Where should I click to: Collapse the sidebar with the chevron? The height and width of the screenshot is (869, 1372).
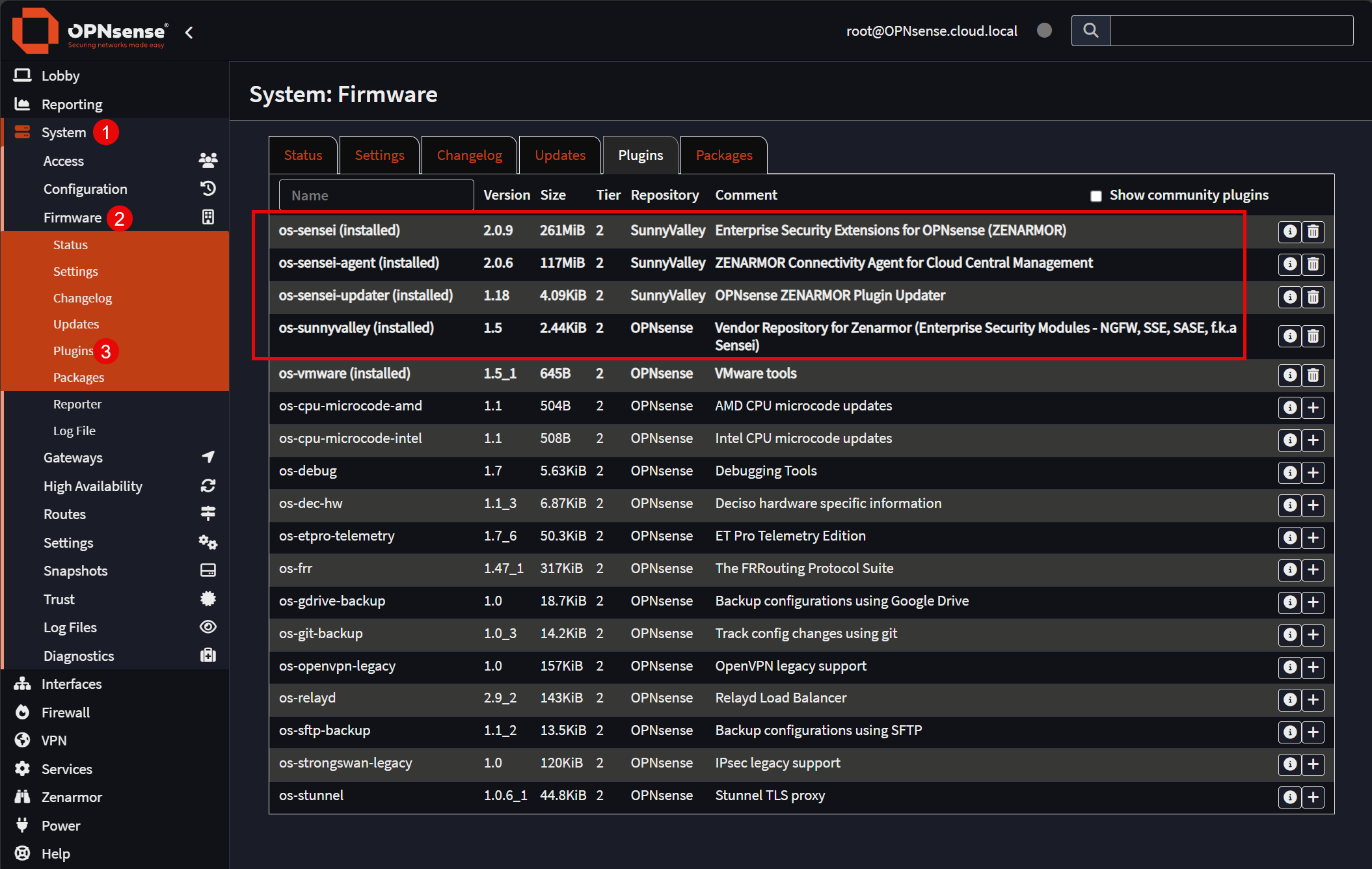[189, 32]
